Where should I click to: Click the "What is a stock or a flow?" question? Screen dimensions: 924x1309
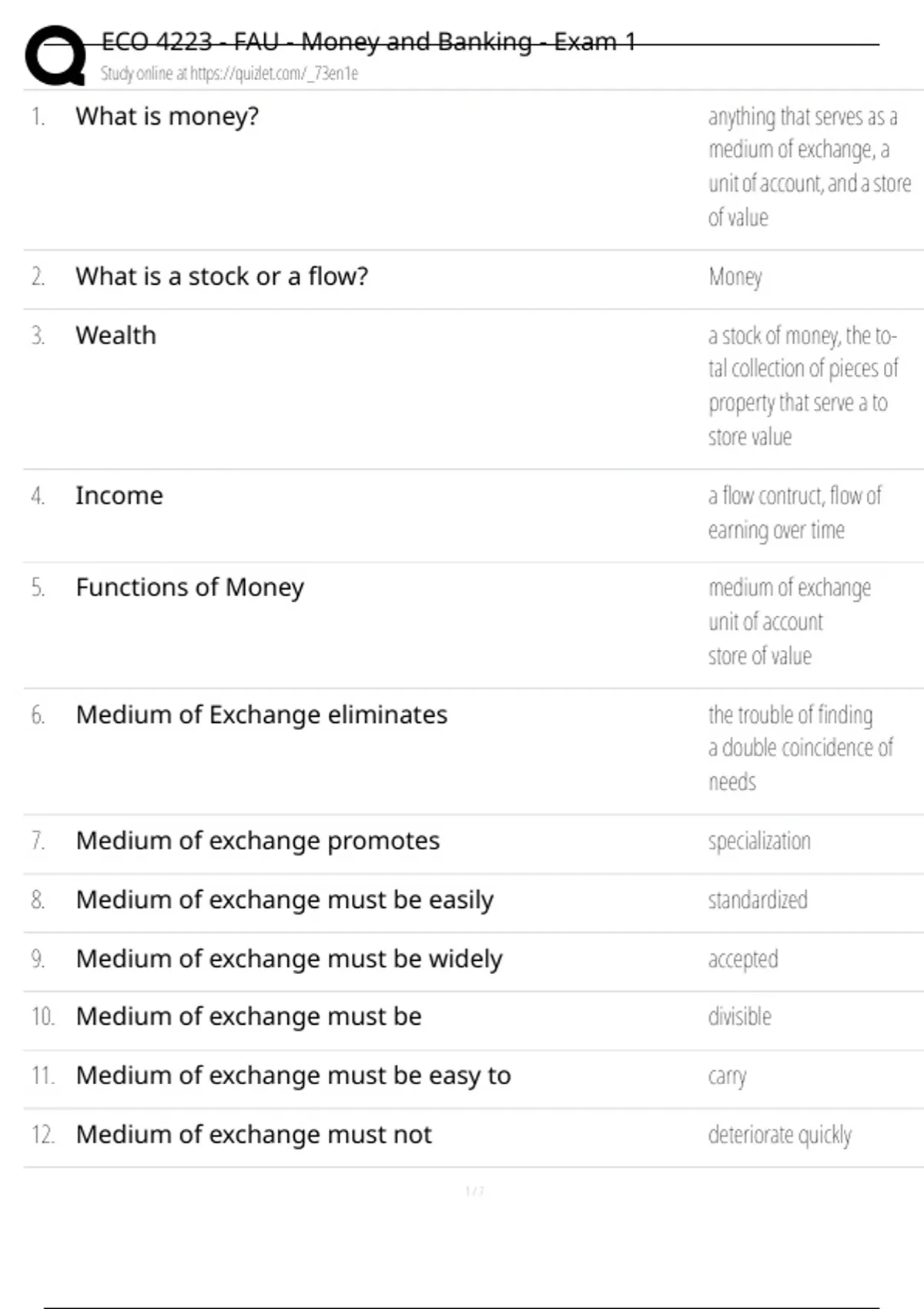click(222, 276)
